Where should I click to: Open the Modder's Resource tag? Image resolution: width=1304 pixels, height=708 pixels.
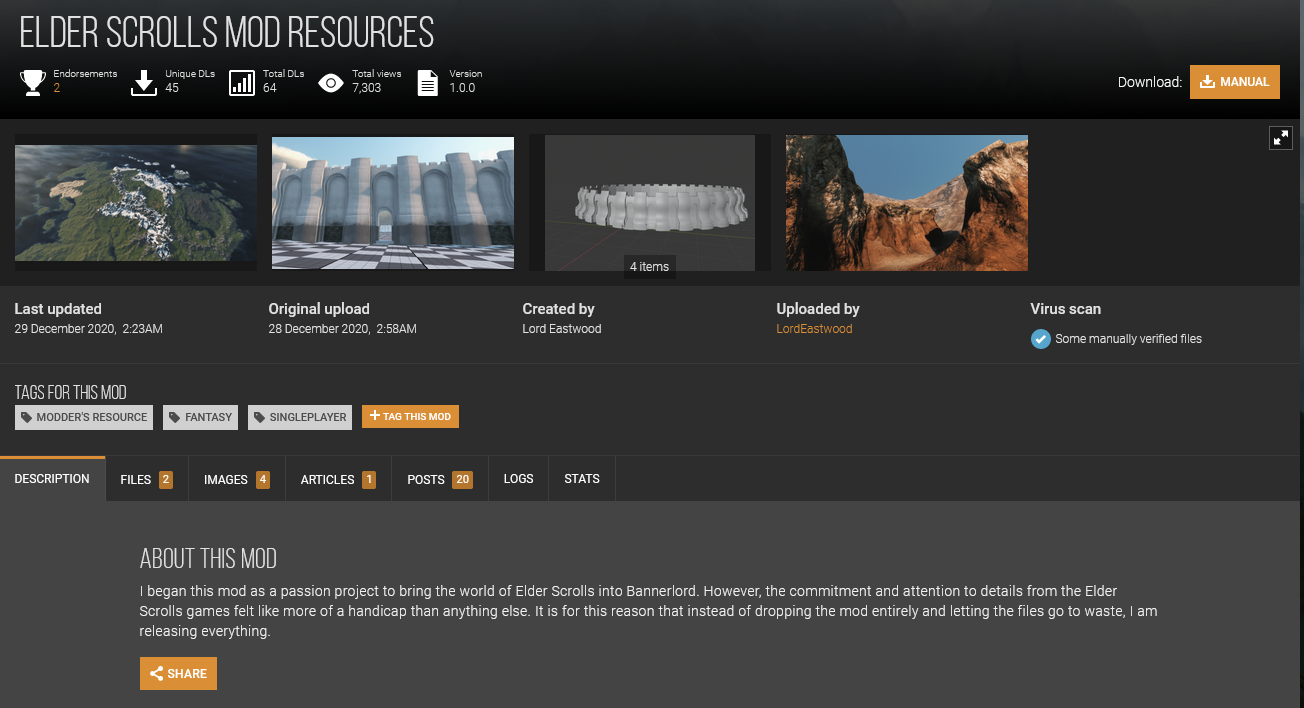click(84, 417)
